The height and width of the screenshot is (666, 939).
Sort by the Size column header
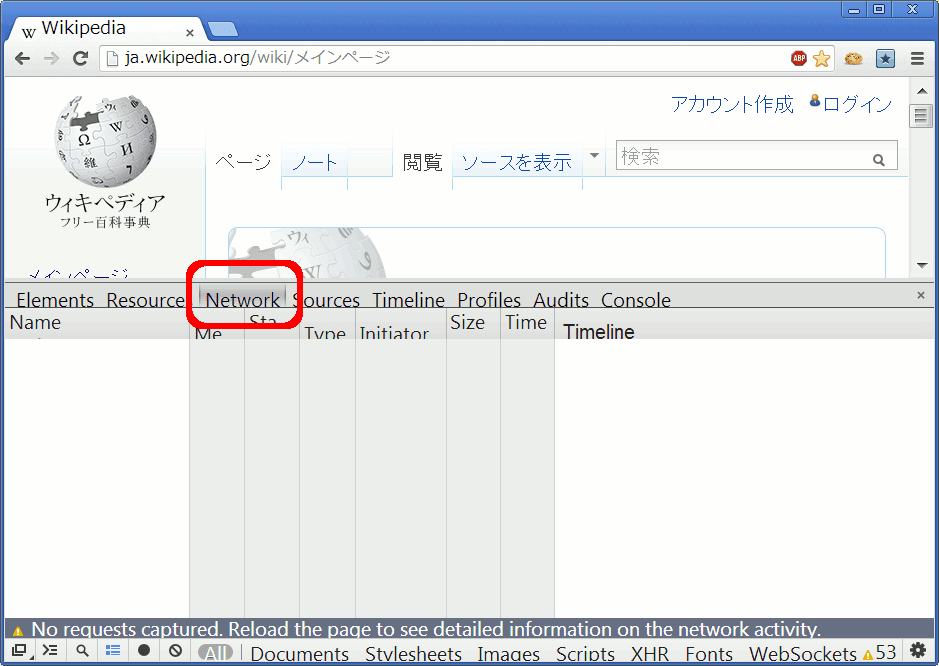(473, 323)
